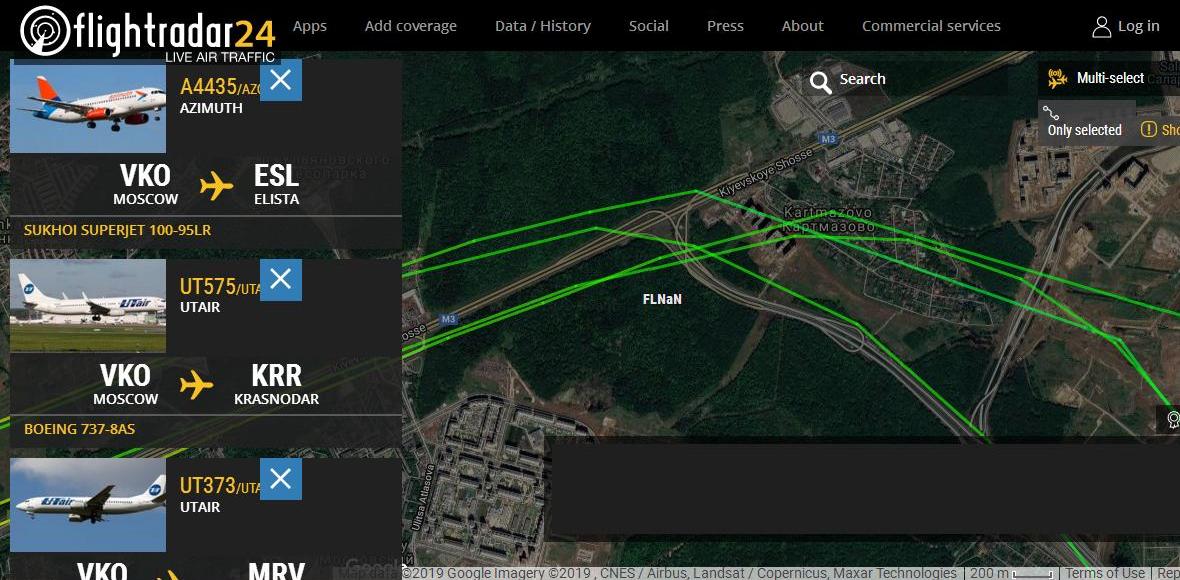The image size is (1180, 580).
Task: Open the Commercial services menu
Action: coord(931,26)
